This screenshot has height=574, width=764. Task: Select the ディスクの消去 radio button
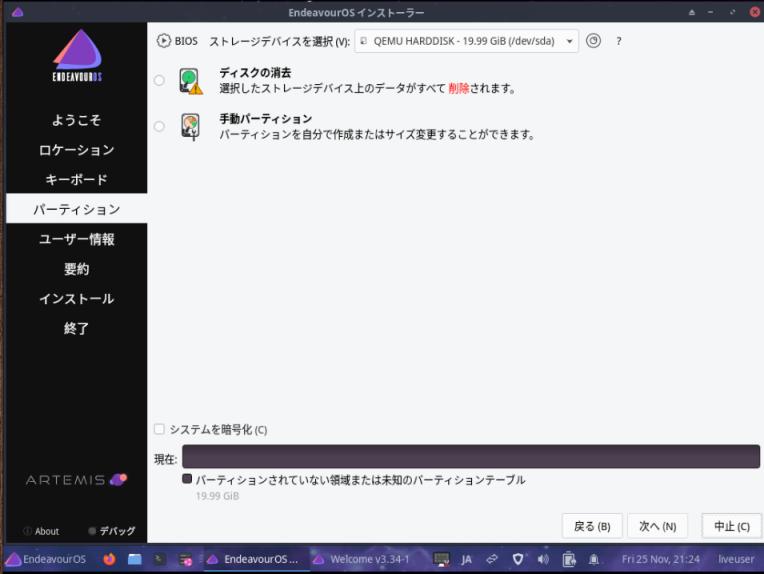159,80
